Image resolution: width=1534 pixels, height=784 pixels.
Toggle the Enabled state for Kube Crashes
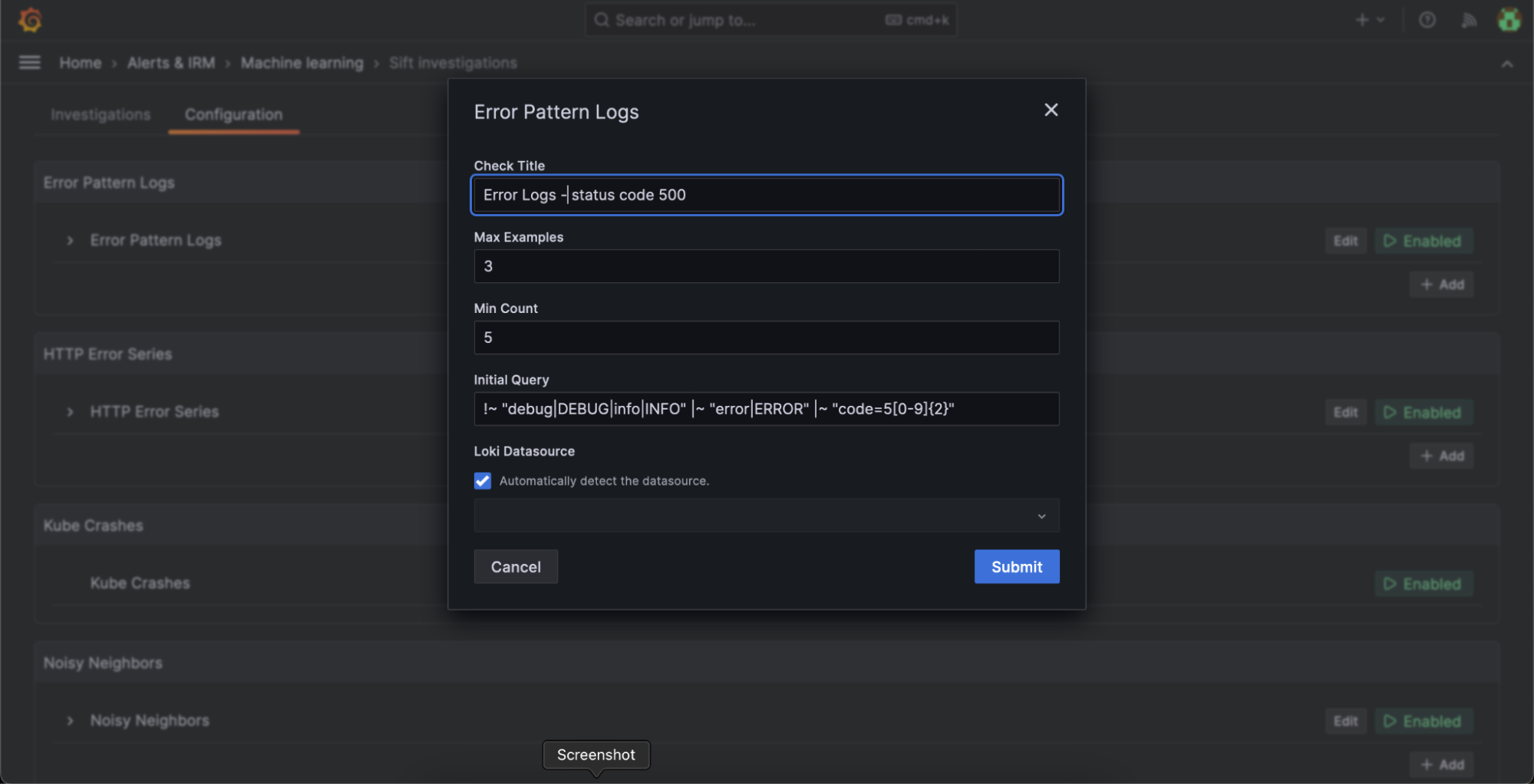(x=1423, y=583)
